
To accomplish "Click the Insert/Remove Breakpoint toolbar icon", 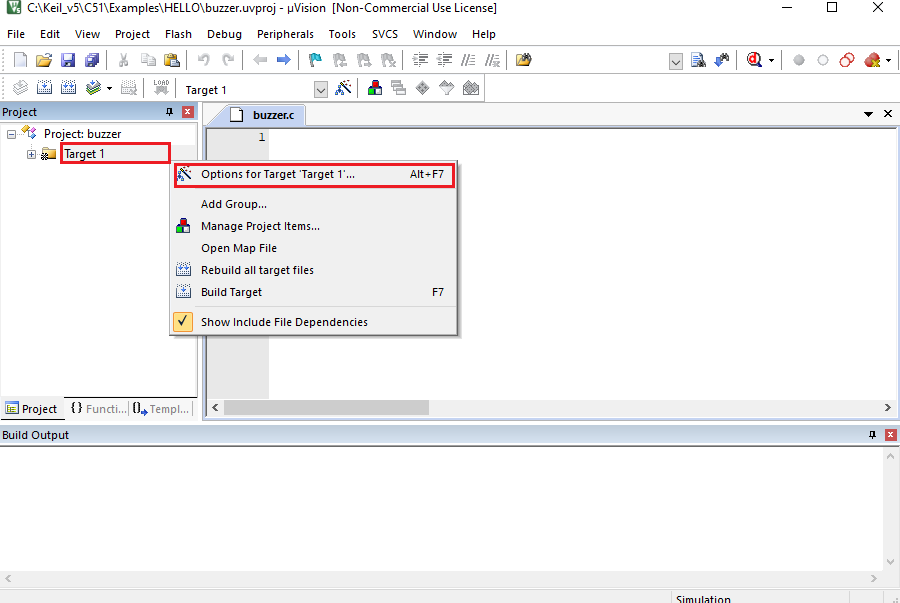I will point(798,60).
